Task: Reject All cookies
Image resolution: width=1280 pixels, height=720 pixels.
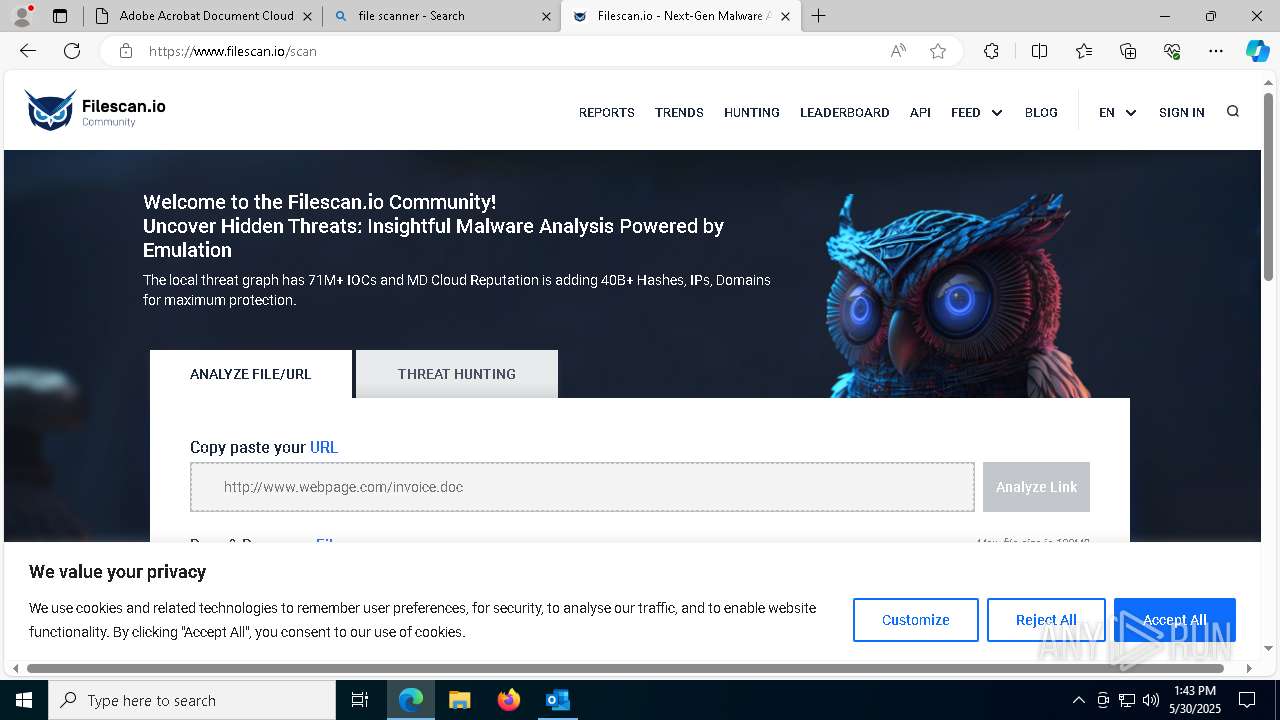Action: pos(1046,620)
